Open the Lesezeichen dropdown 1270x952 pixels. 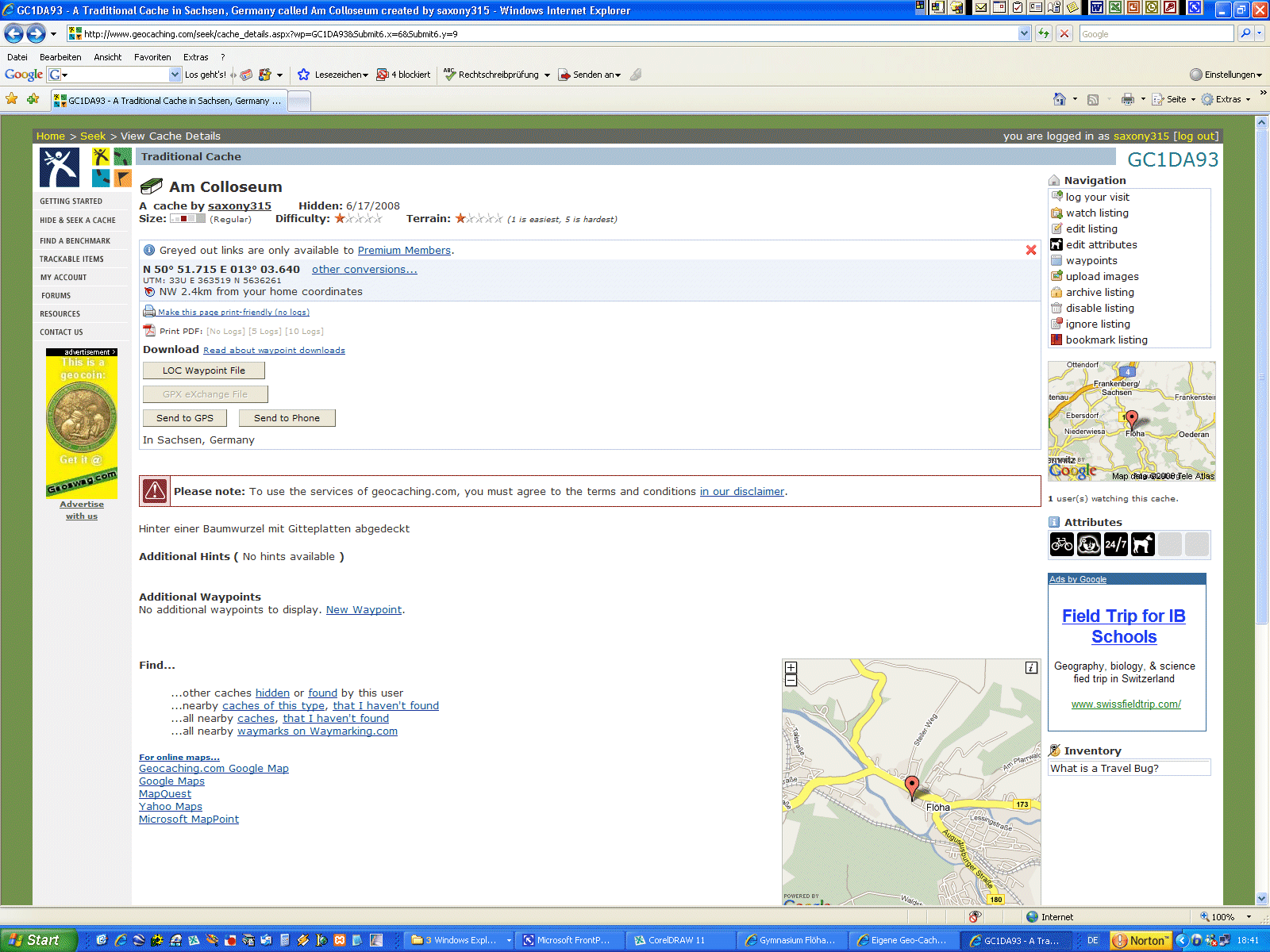pos(365,75)
